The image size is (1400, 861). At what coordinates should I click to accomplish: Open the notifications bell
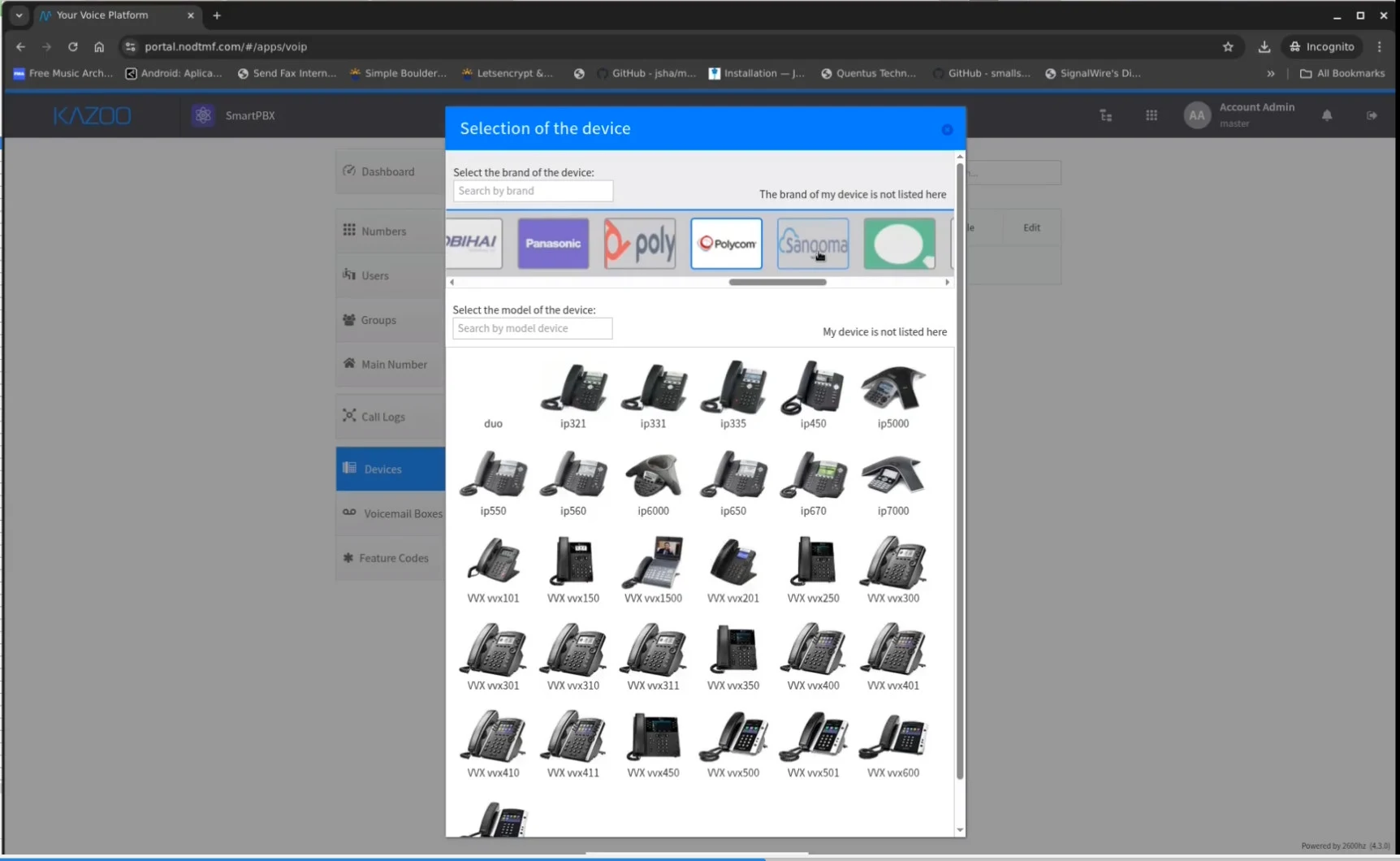(x=1327, y=115)
